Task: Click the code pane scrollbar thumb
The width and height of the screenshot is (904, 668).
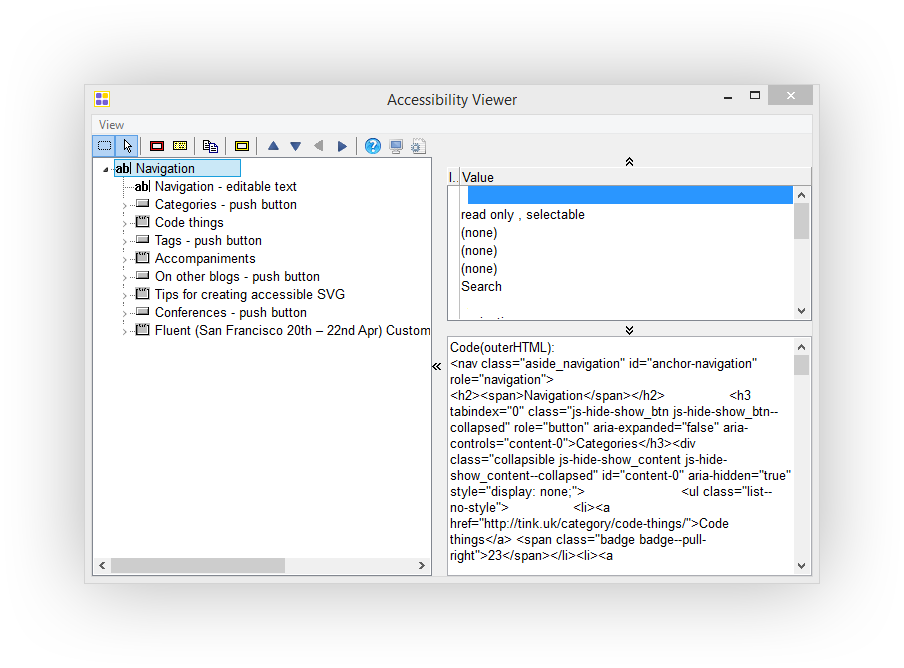Action: 801,365
